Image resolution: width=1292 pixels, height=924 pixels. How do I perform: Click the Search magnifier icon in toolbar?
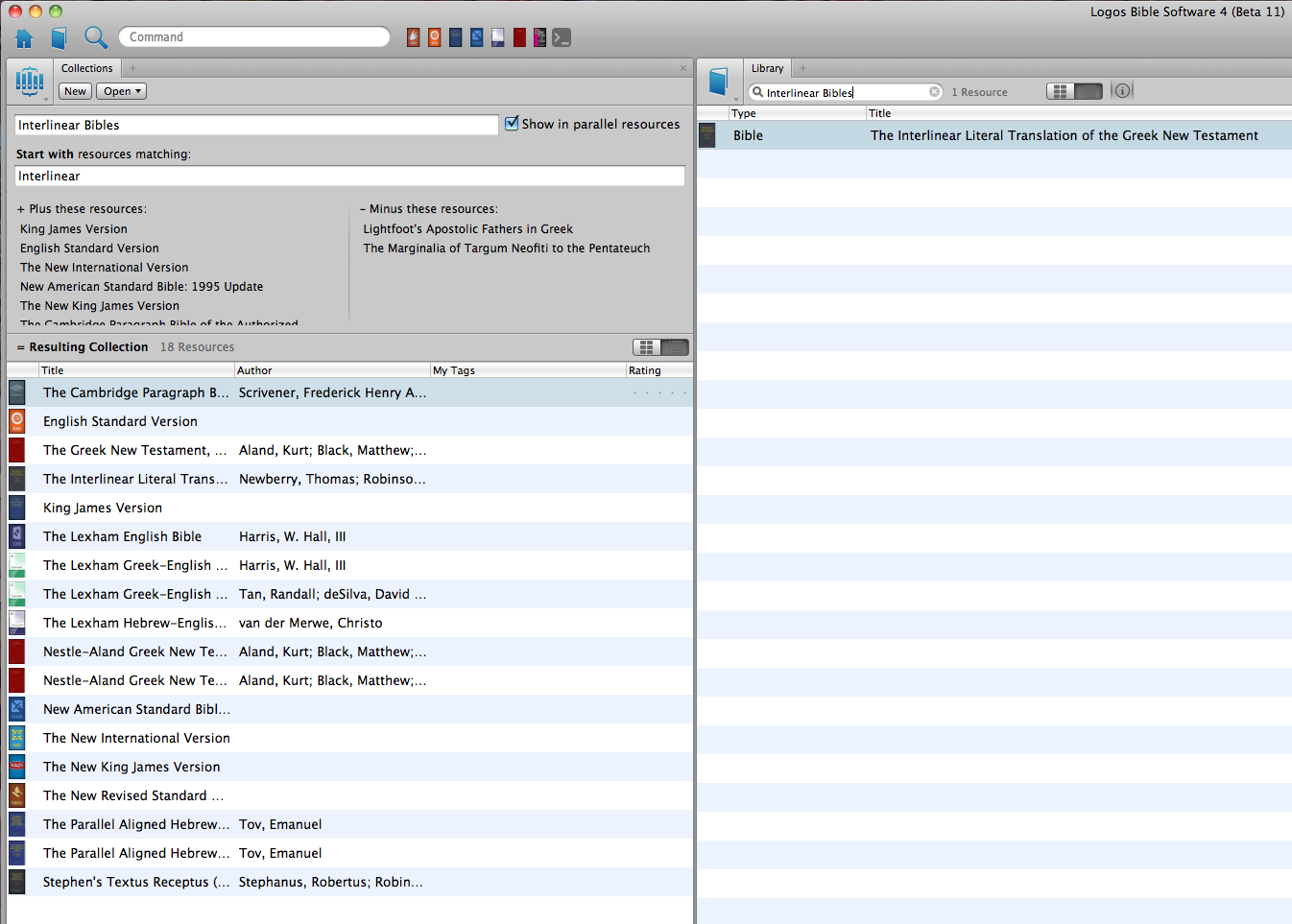coord(95,37)
